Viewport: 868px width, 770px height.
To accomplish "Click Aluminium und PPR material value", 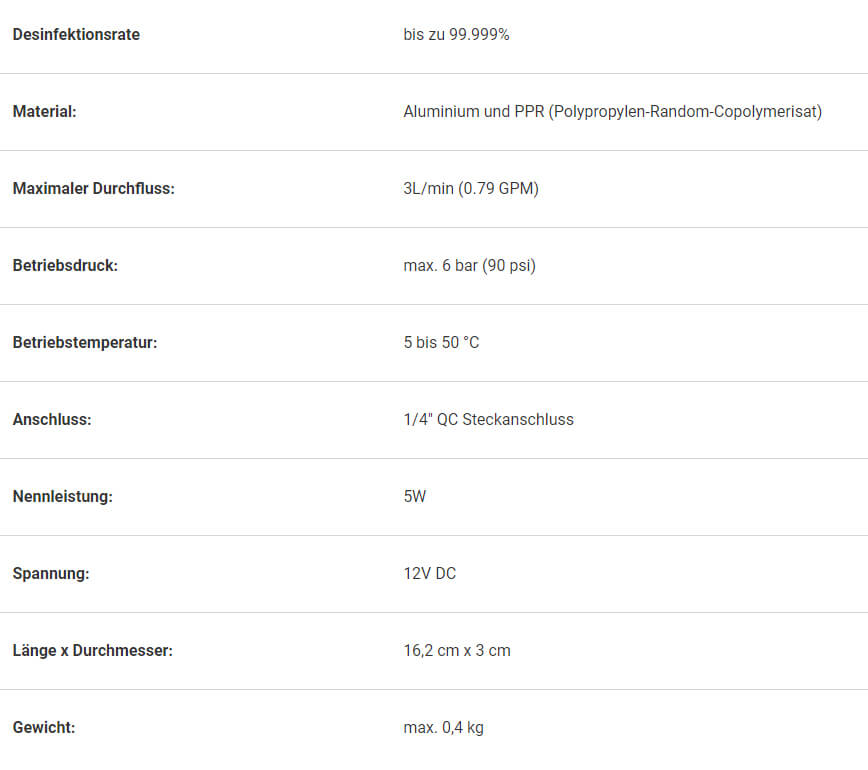I will click(x=613, y=111).
